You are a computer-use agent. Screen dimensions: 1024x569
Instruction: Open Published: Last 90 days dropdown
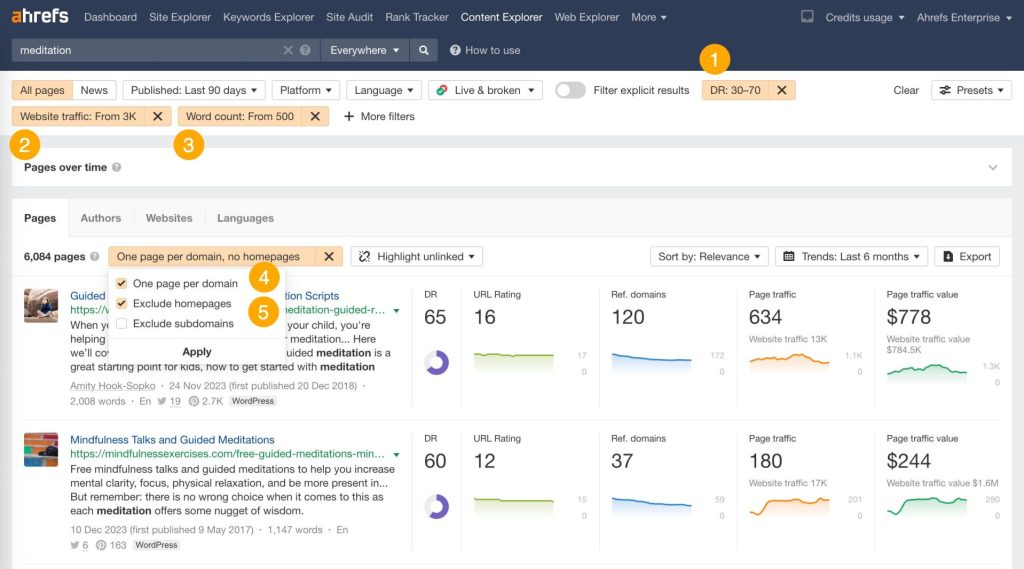click(x=193, y=90)
